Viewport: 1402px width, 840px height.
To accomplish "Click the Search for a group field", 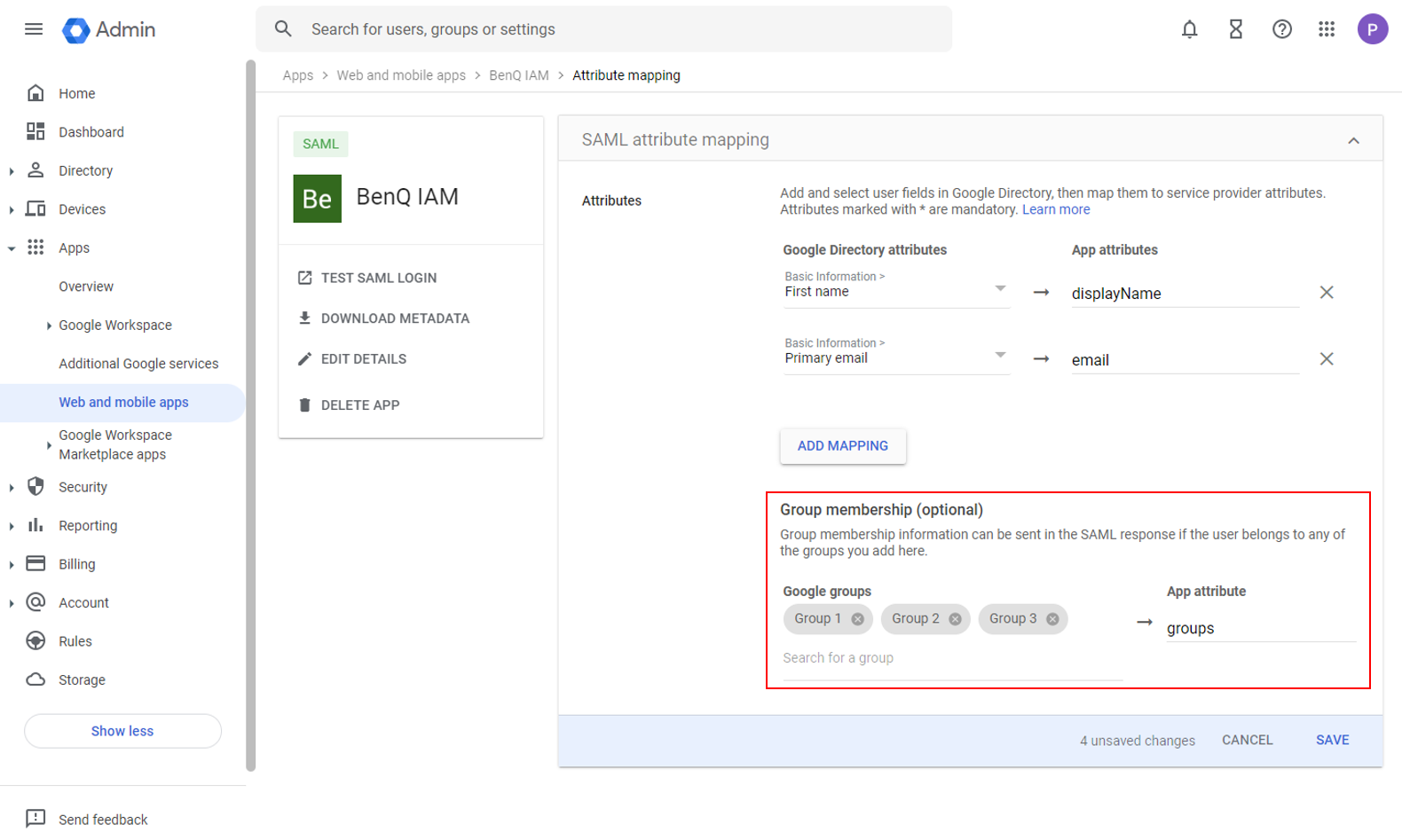I will (x=951, y=658).
